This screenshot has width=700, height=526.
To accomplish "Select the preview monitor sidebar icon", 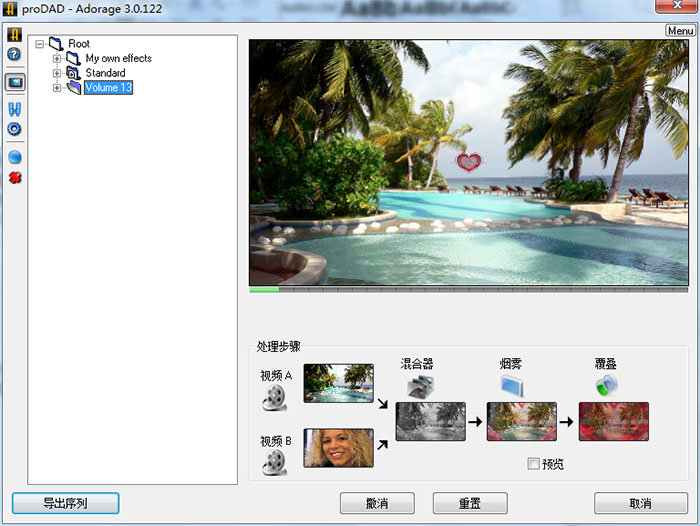I will click(x=15, y=82).
